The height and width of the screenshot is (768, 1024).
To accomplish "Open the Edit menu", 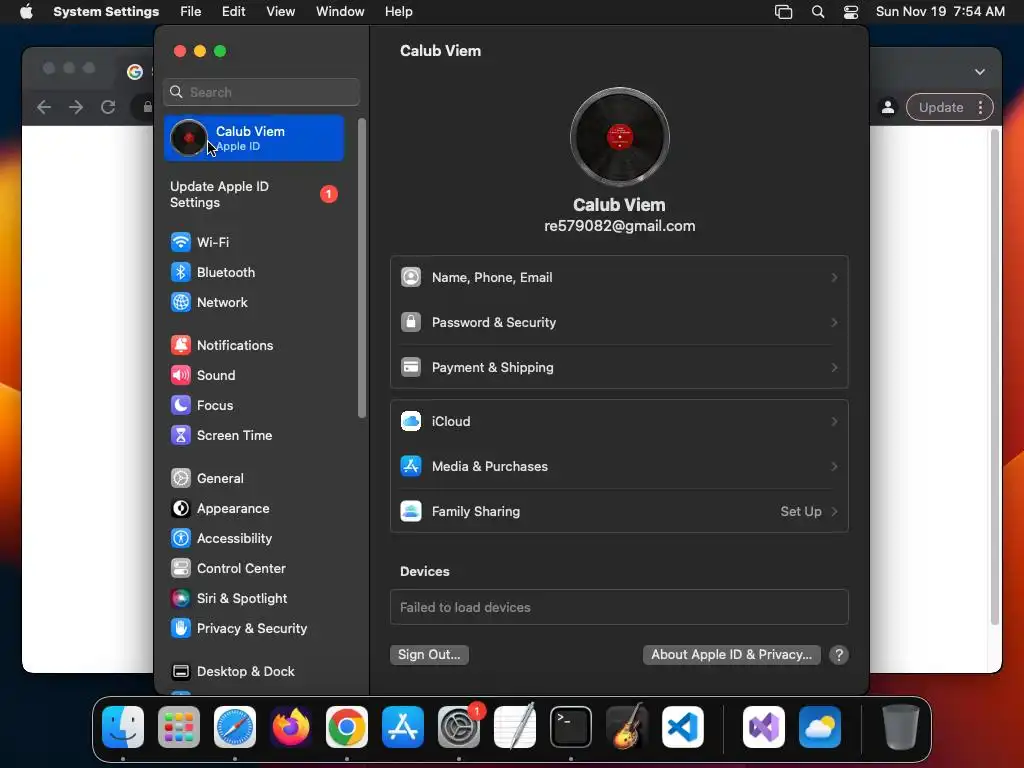I will tap(233, 12).
